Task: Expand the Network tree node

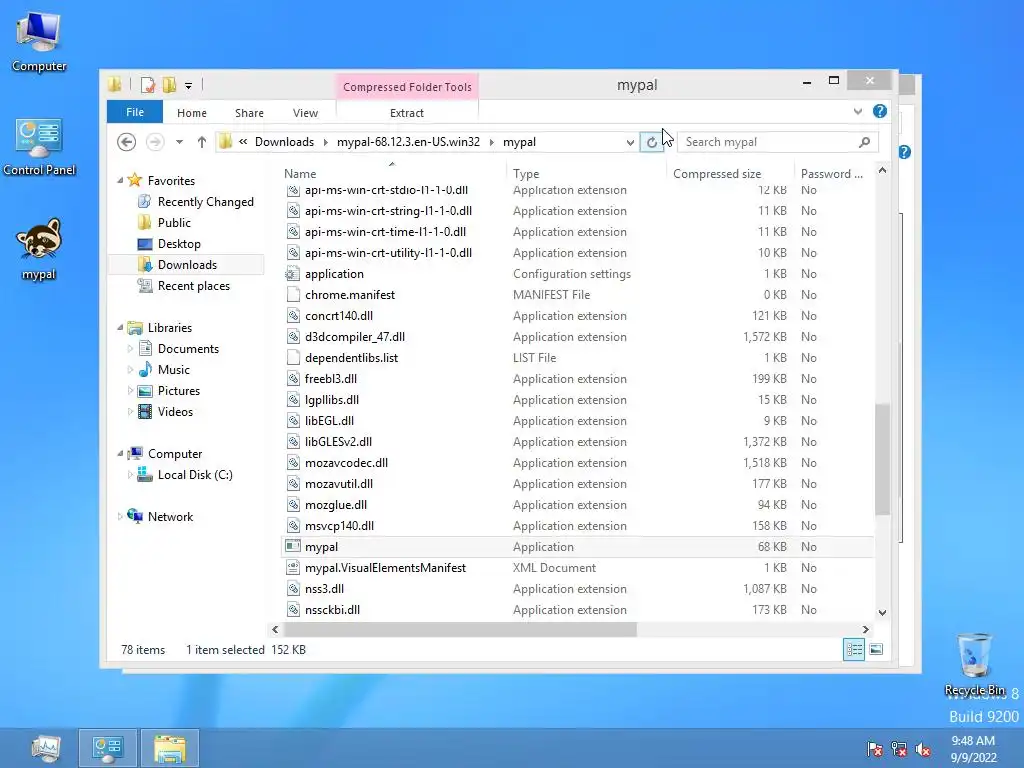Action: (x=120, y=517)
